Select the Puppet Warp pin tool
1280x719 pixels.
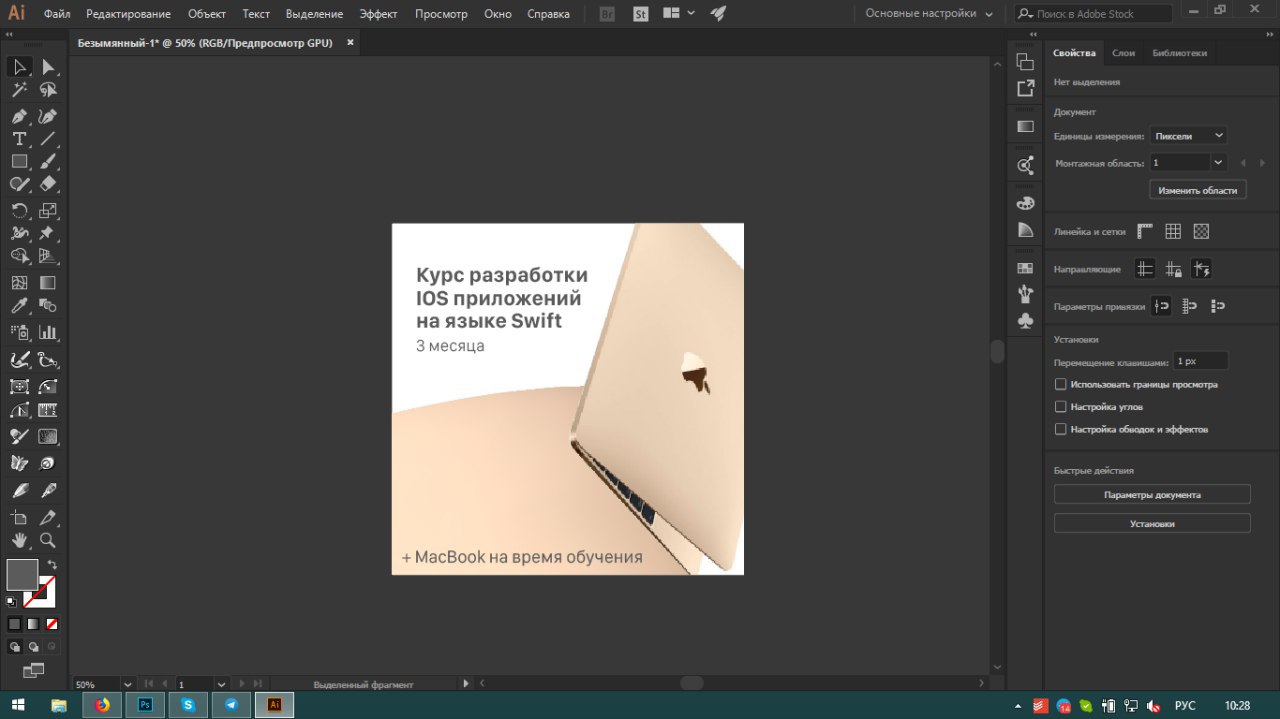click(x=48, y=233)
